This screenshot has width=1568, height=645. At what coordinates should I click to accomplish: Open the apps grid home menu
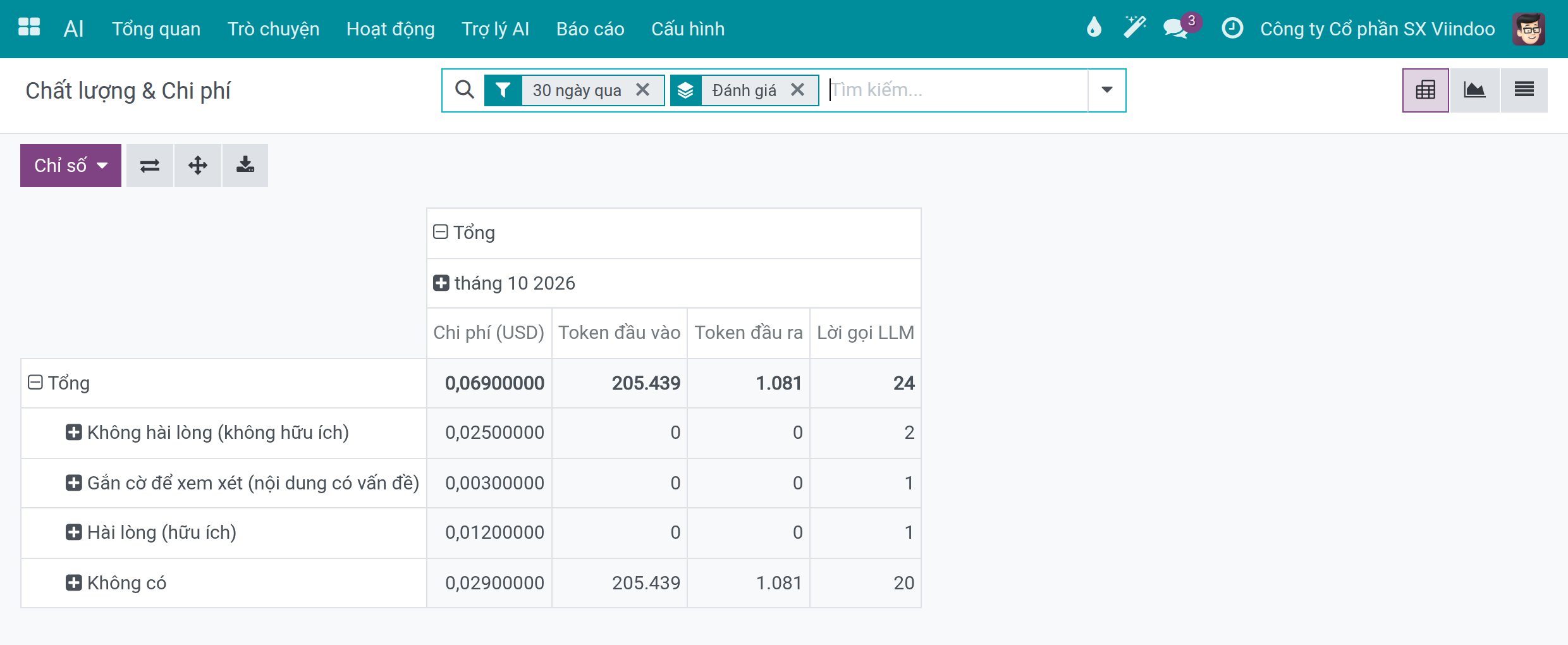coord(29,28)
